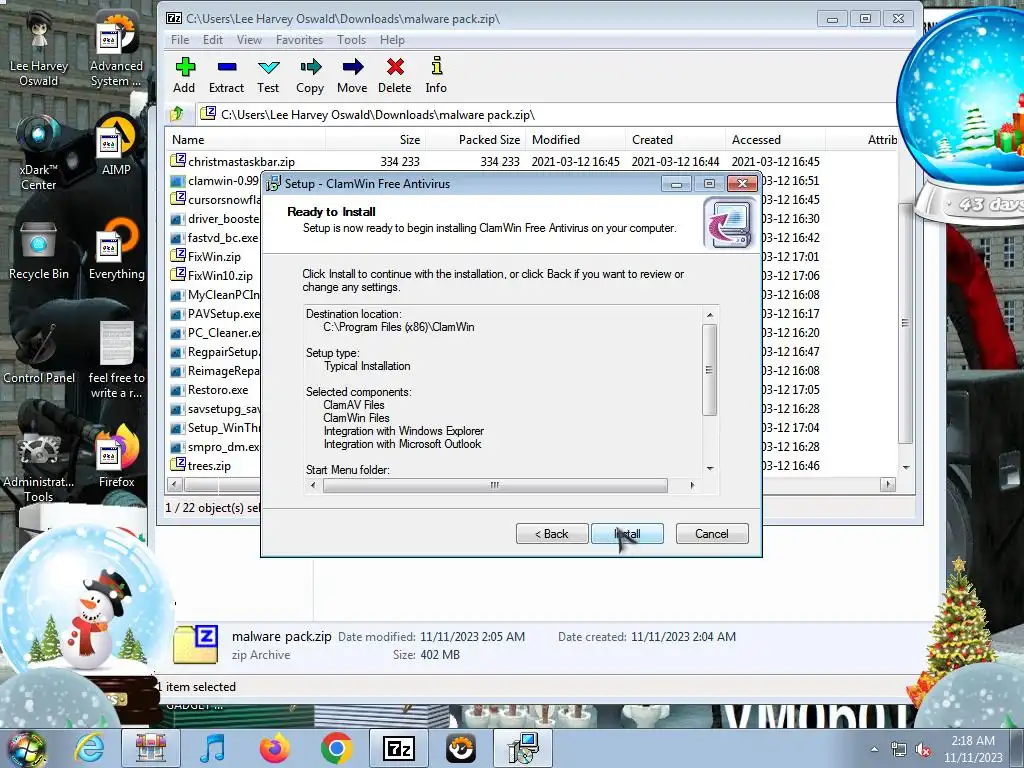Image resolution: width=1024 pixels, height=768 pixels.
Task: Show hidden tray icons arrow
Action: 874,749
